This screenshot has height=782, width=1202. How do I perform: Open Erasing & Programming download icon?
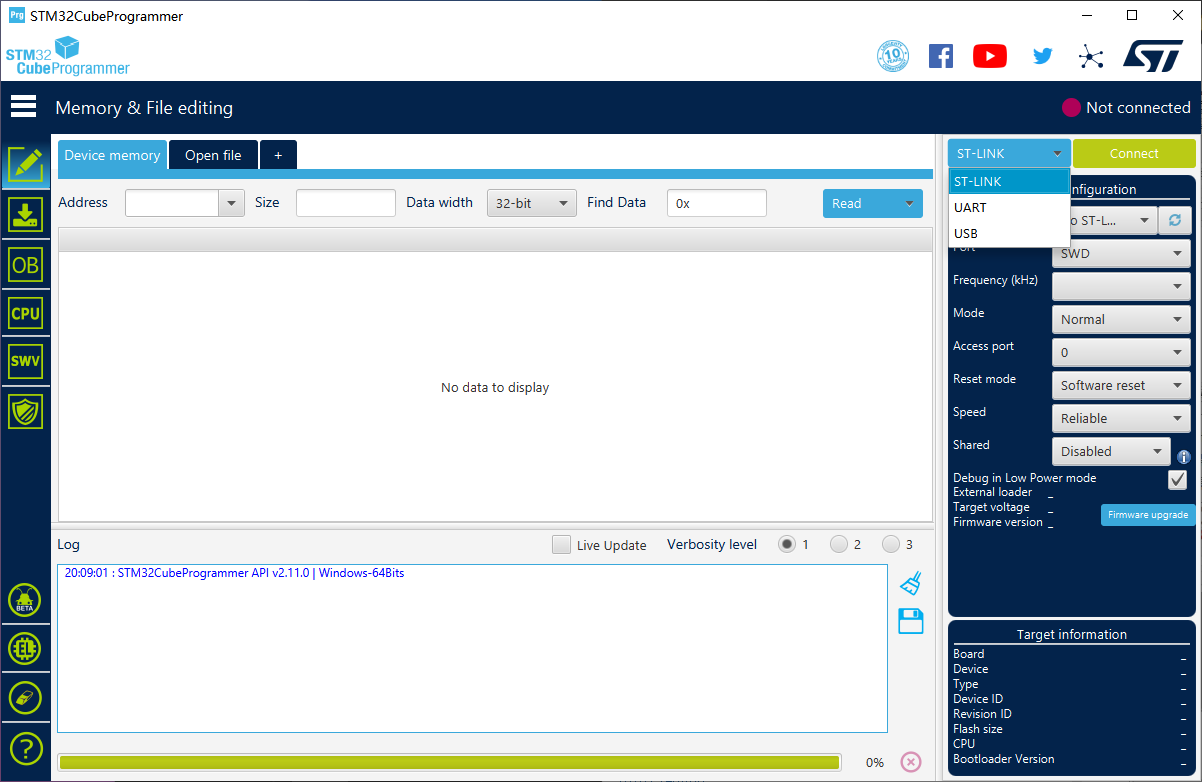25,215
